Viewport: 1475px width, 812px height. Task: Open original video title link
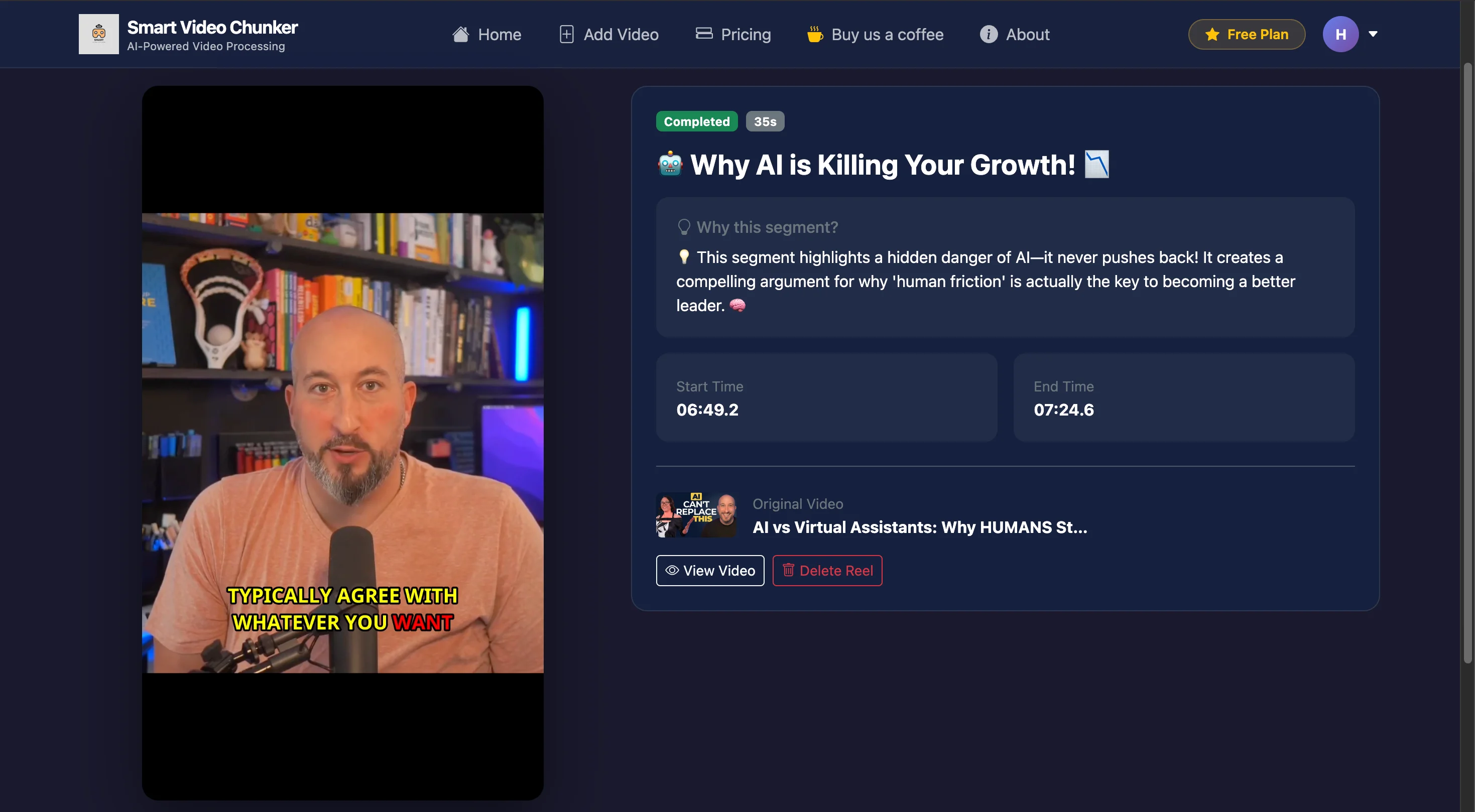tap(920, 527)
